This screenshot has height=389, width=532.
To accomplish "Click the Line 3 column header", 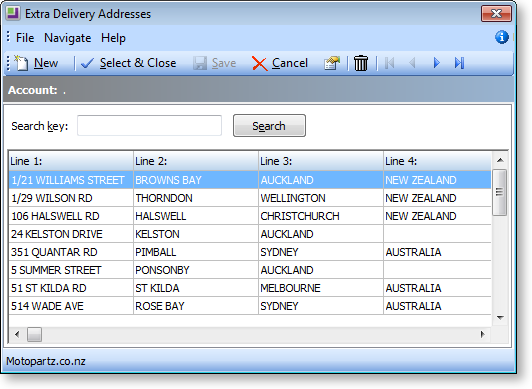I will 321,161.
